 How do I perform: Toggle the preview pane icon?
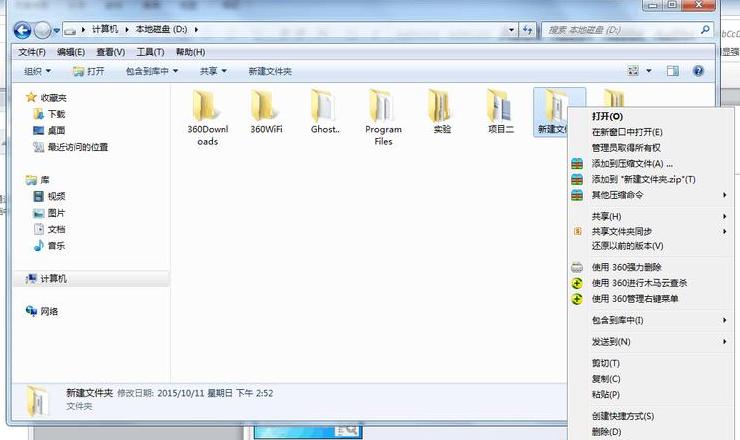click(x=673, y=71)
